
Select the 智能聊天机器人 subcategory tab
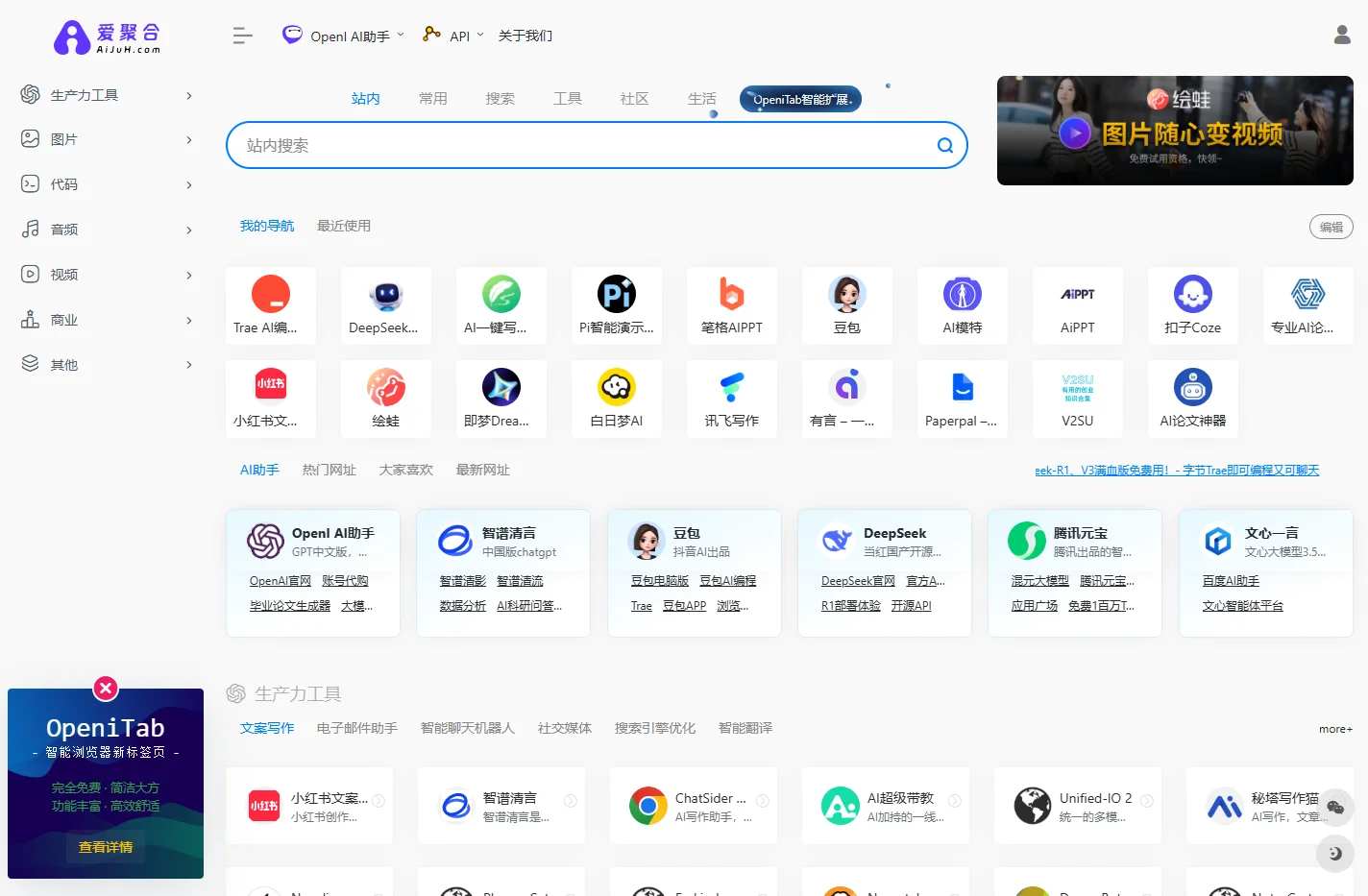pos(468,728)
